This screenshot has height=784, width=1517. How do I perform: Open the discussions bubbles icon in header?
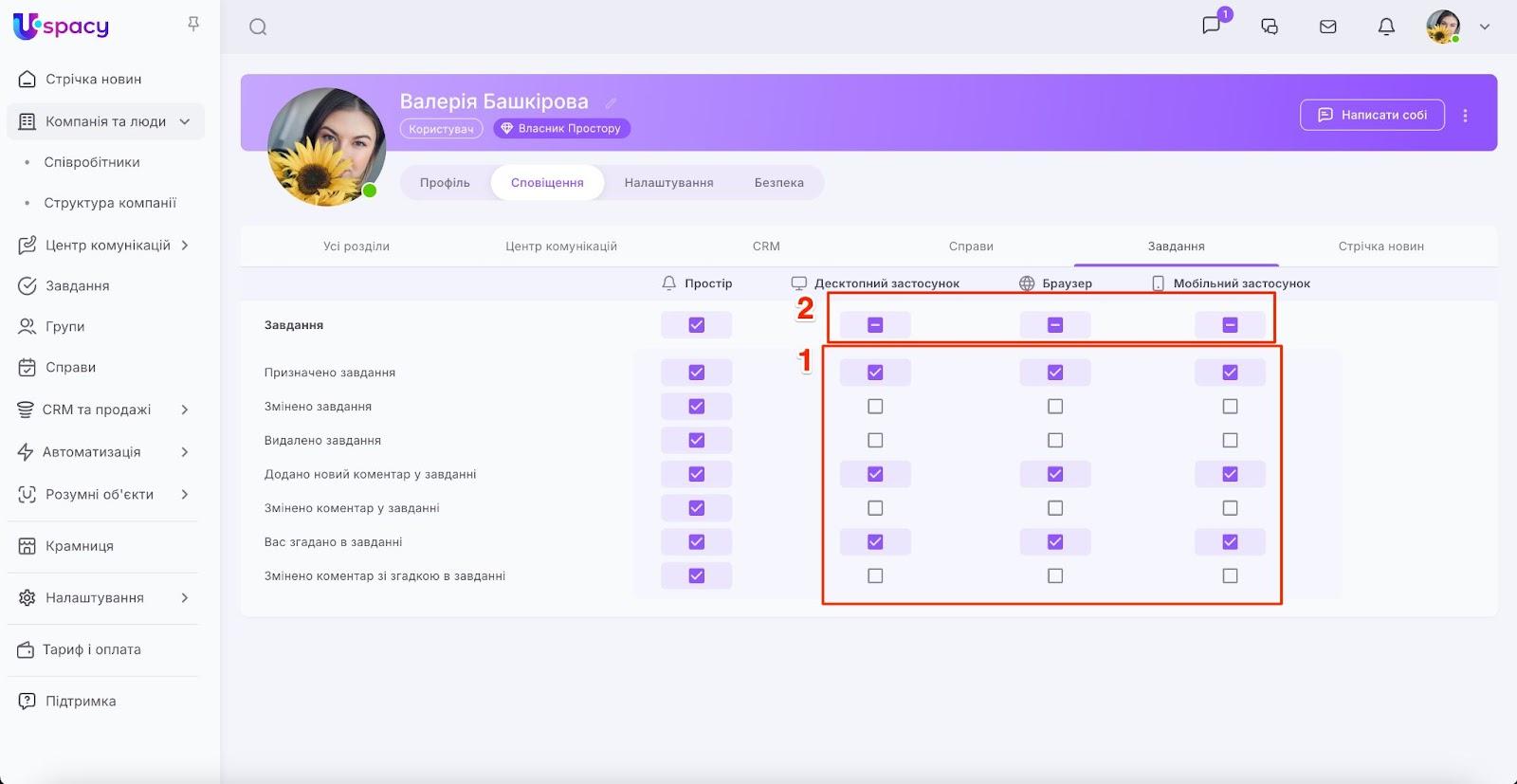(x=1270, y=27)
